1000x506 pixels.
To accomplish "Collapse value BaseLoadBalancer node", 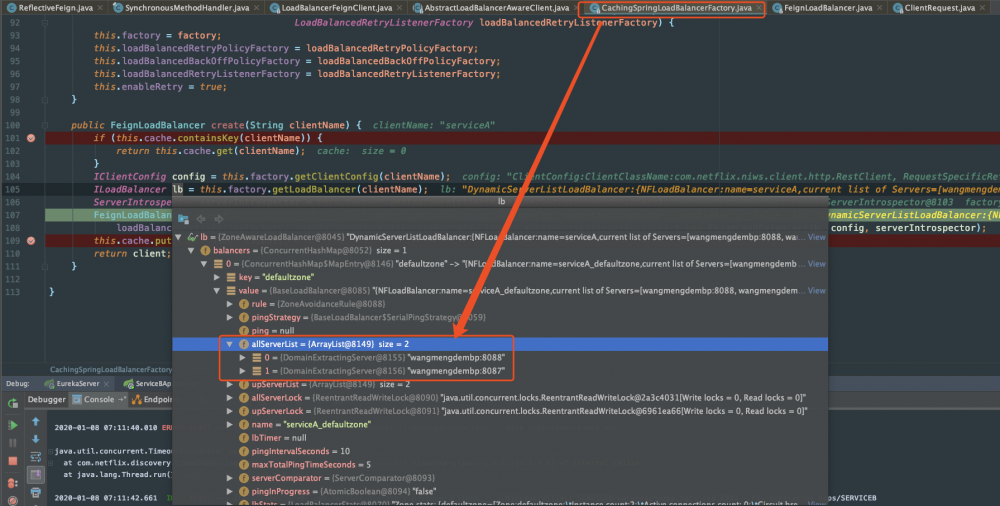I will click(x=217, y=291).
